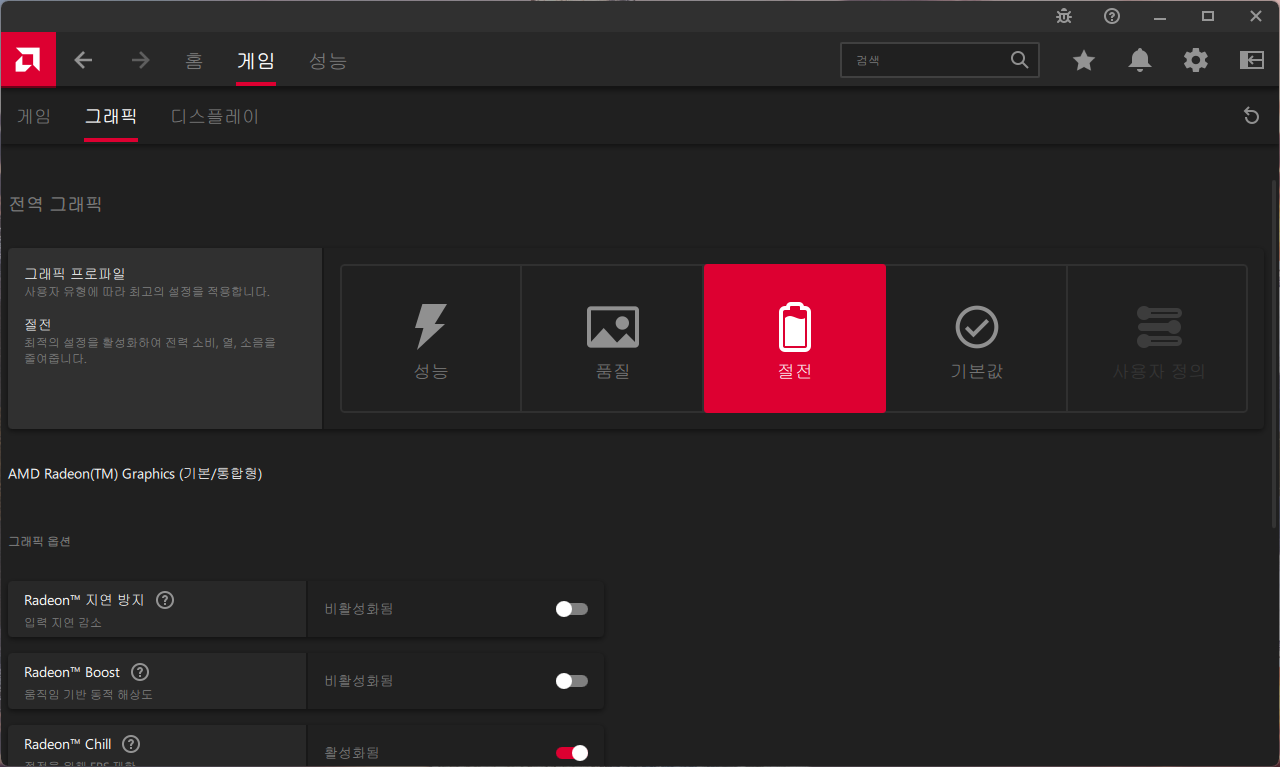Select the 사용자 정의 sliders profile
The width and height of the screenshot is (1280, 767).
click(1158, 338)
